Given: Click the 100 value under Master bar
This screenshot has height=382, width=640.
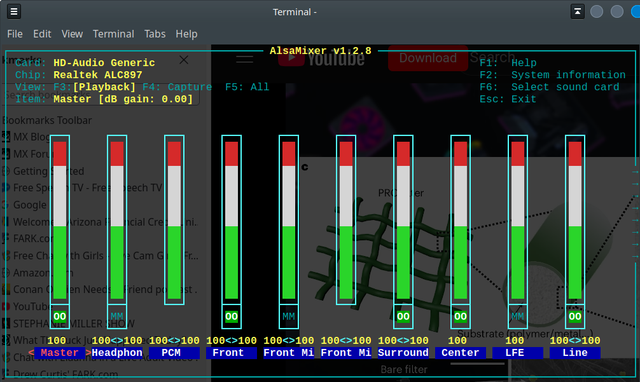Looking at the screenshot, I should click(57, 340).
